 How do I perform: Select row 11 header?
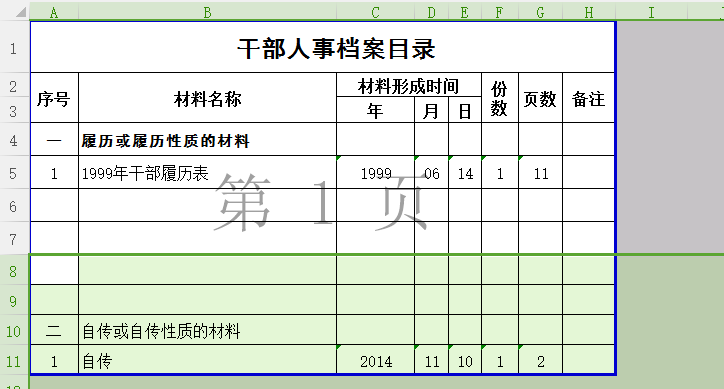click(x=14, y=361)
